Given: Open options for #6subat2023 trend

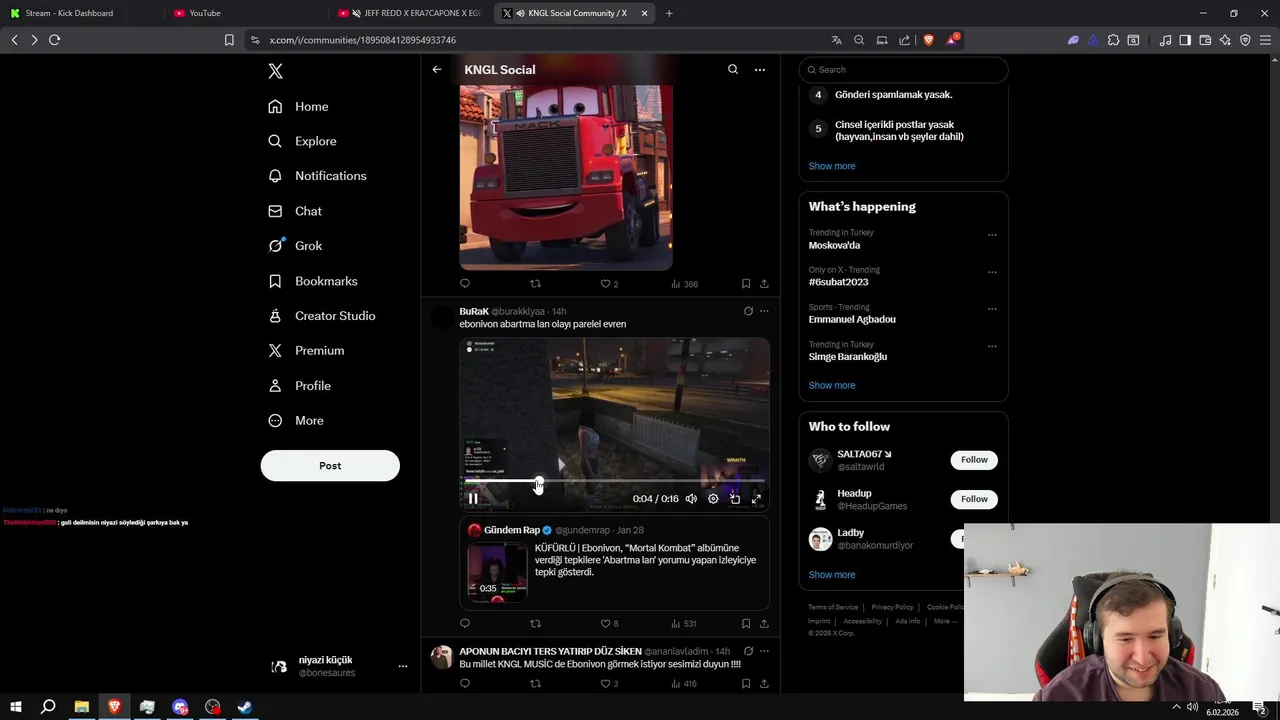Looking at the screenshot, I should click(992, 272).
